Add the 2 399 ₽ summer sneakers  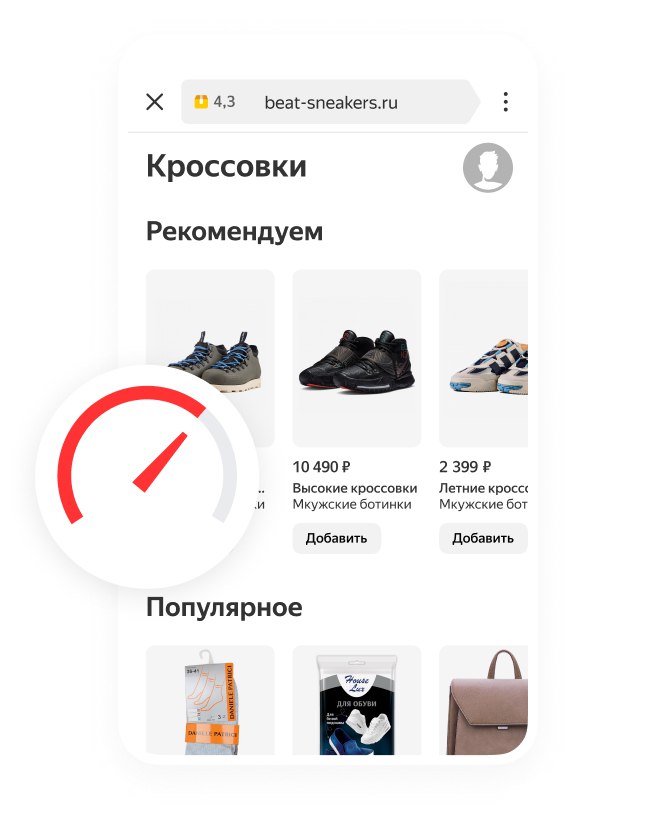point(483,538)
